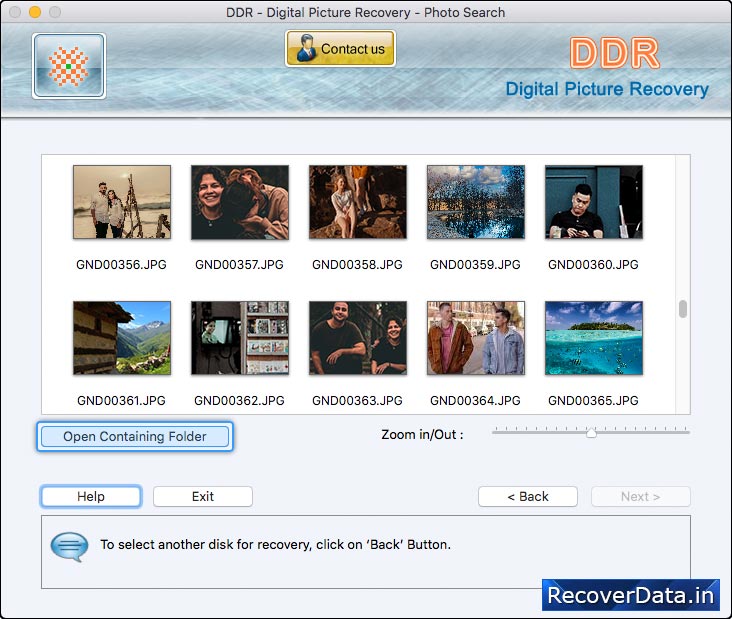Click the Zoom in/Out slider handle
Viewport: 732px width, 619px height.
point(591,433)
